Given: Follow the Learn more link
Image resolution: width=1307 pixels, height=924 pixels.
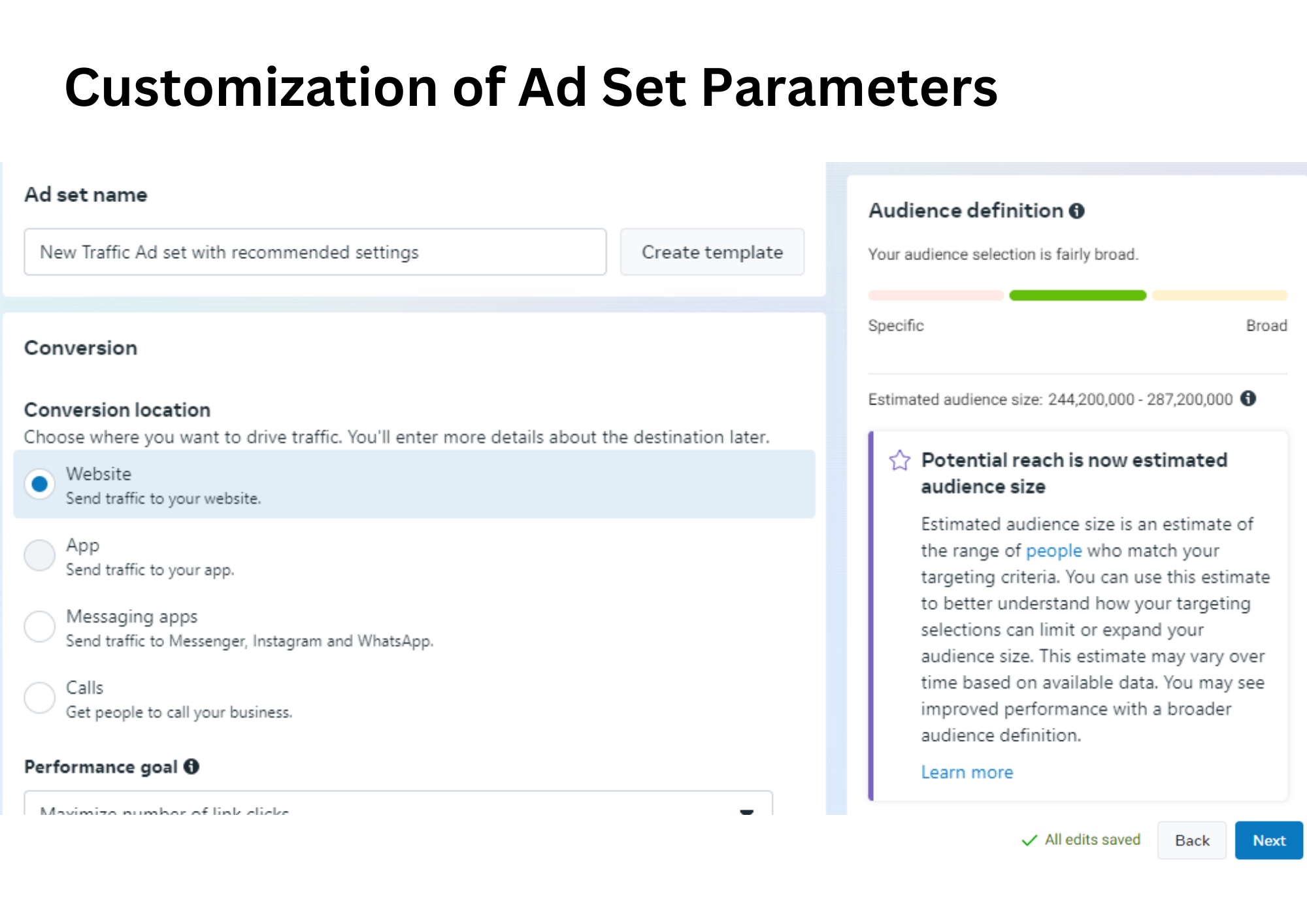Looking at the screenshot, I should click(967, 772).
